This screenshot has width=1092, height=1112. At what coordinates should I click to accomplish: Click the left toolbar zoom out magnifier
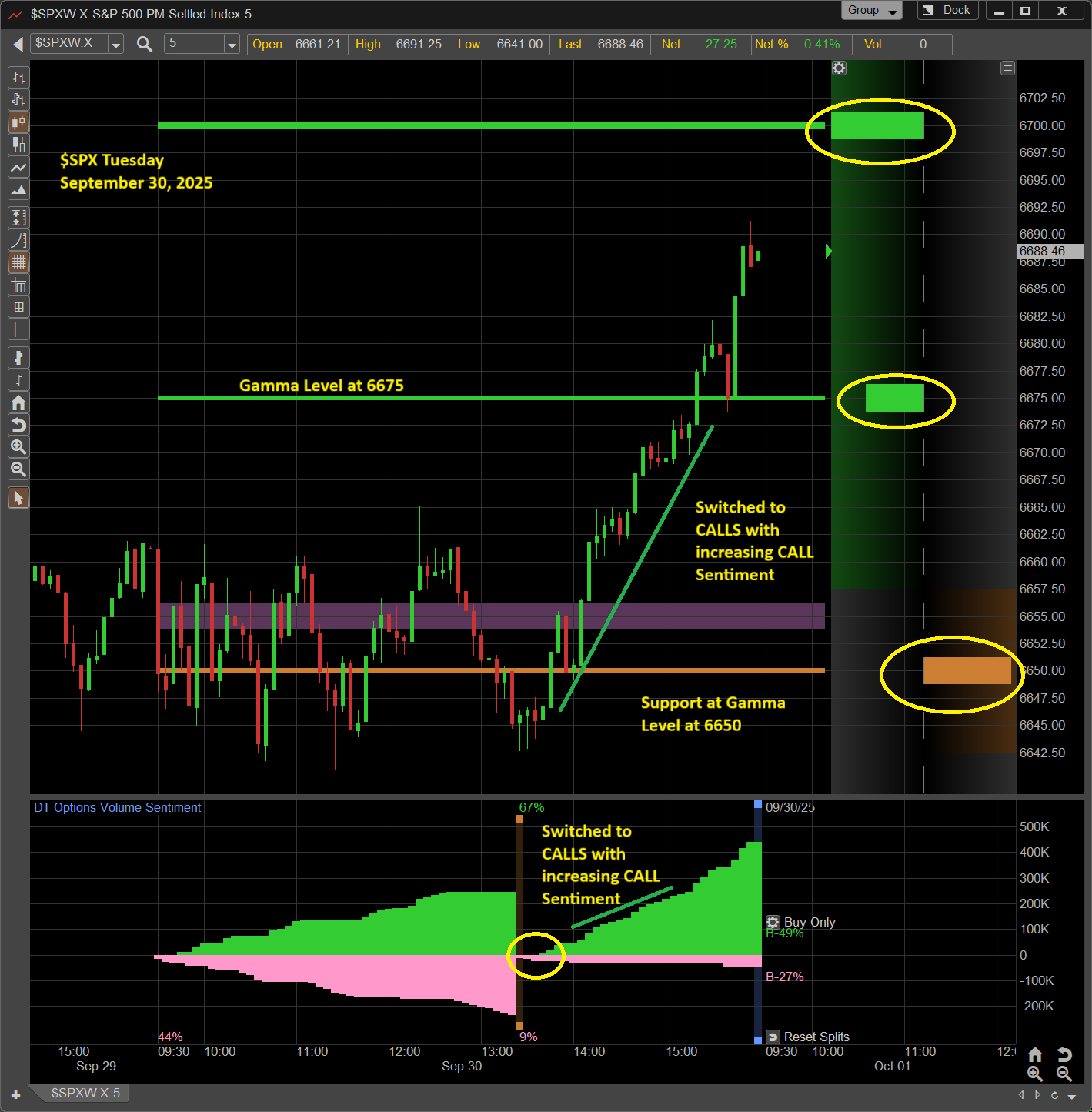coord(18,469)
